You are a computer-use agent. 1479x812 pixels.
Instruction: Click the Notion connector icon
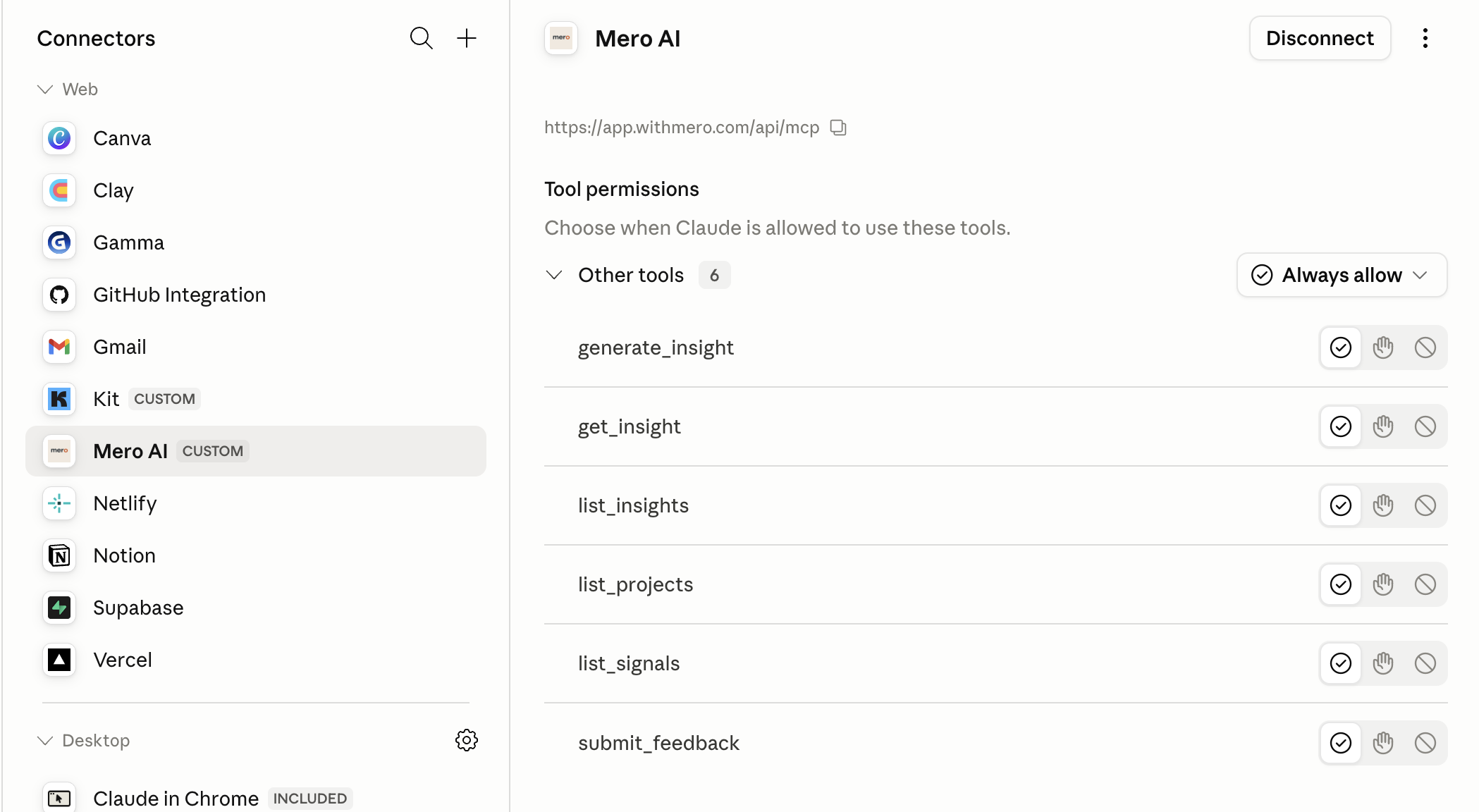59,555
